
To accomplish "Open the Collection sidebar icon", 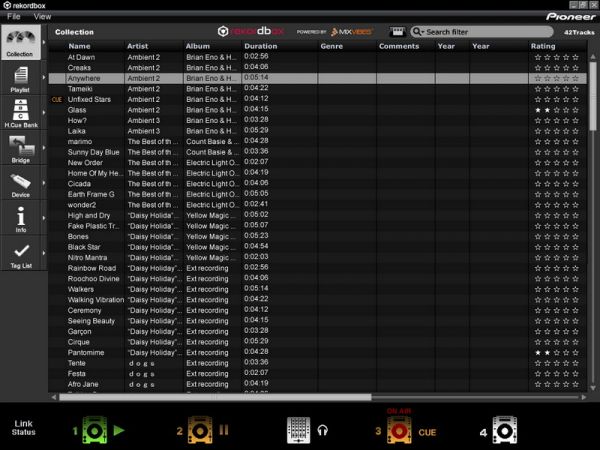I will pyautogui.click(x=21, y=42).
